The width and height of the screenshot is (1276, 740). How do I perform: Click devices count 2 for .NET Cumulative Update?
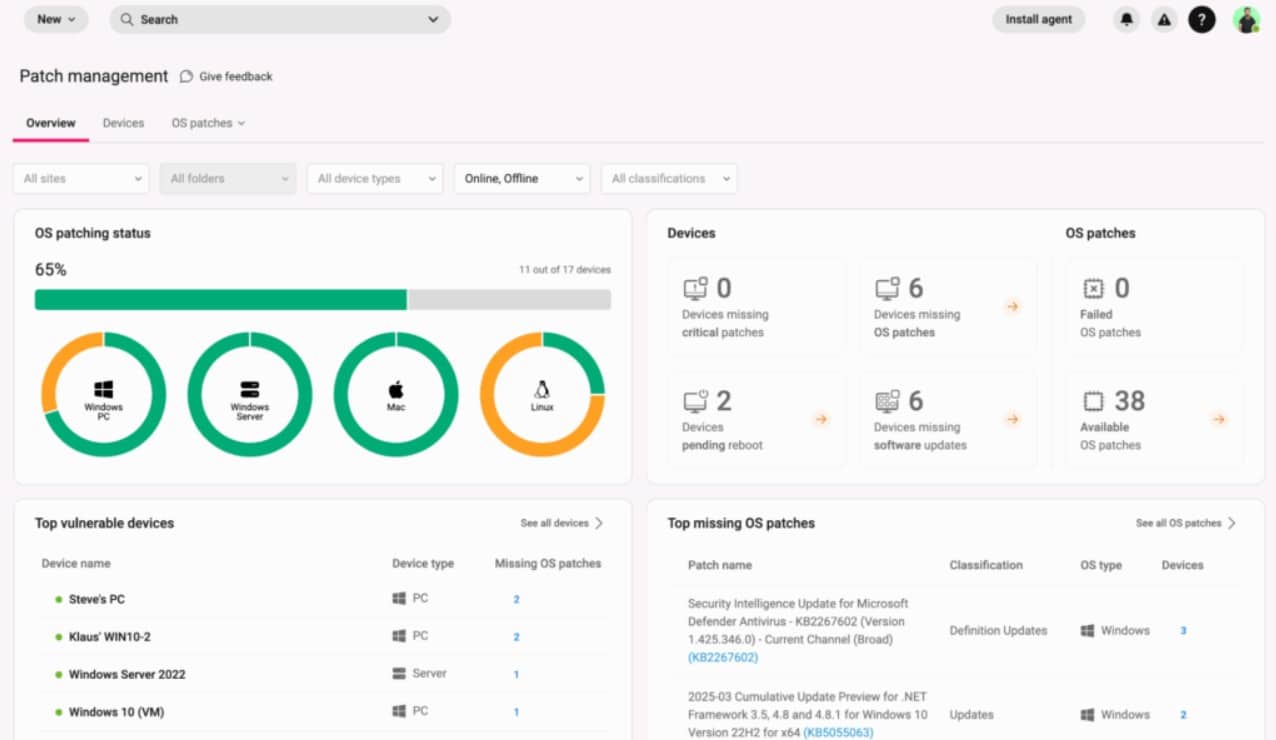coord(1183,715)
